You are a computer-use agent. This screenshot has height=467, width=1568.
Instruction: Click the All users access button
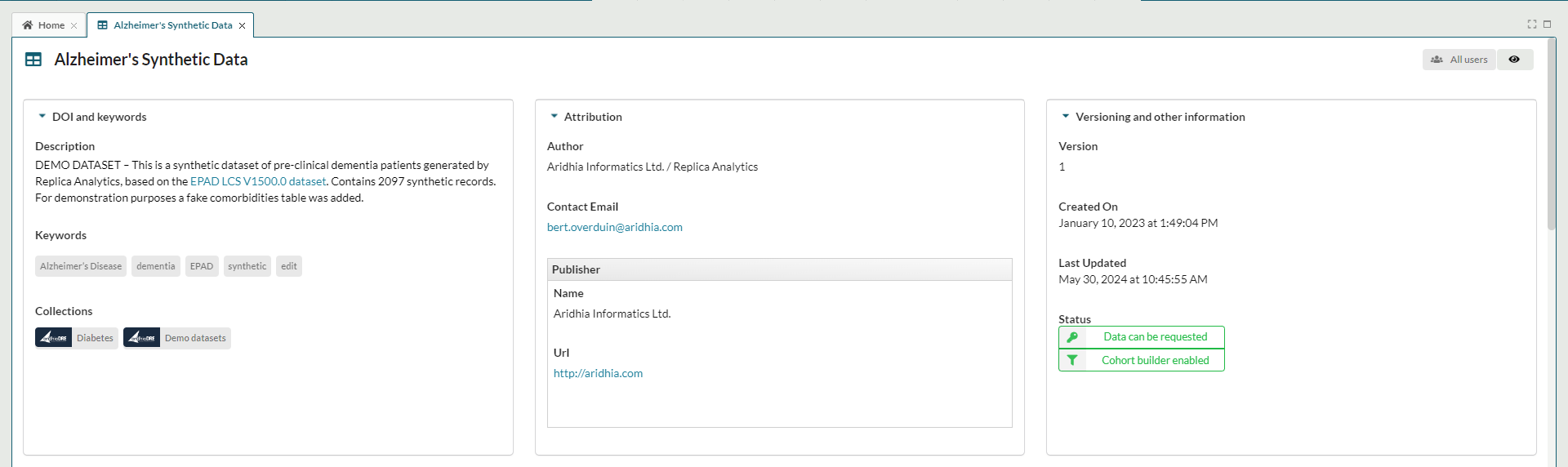(x=1459, y=60)
